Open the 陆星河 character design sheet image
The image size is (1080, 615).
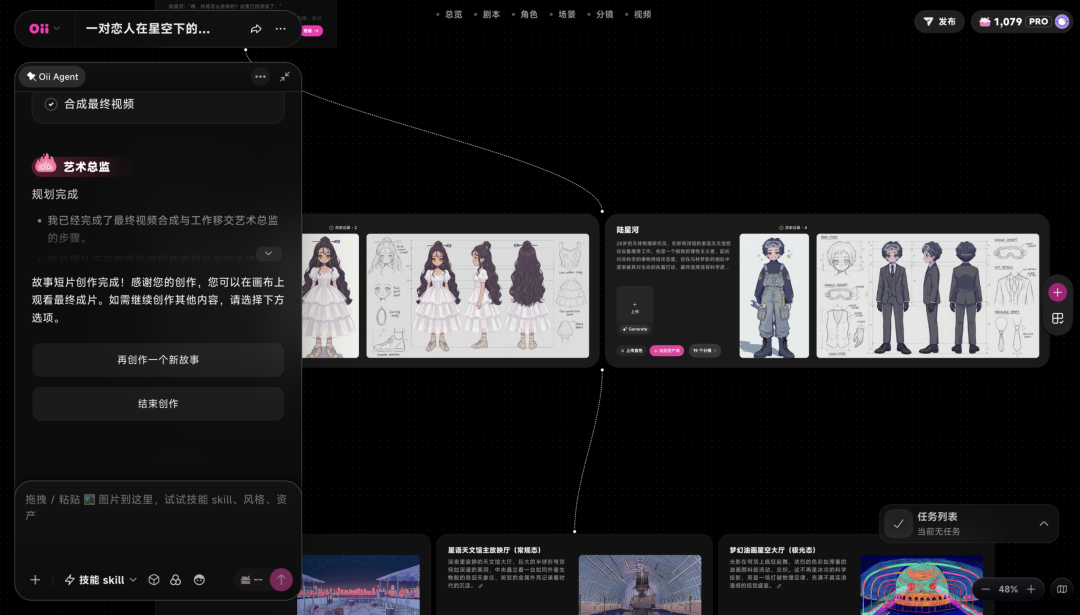928,295
